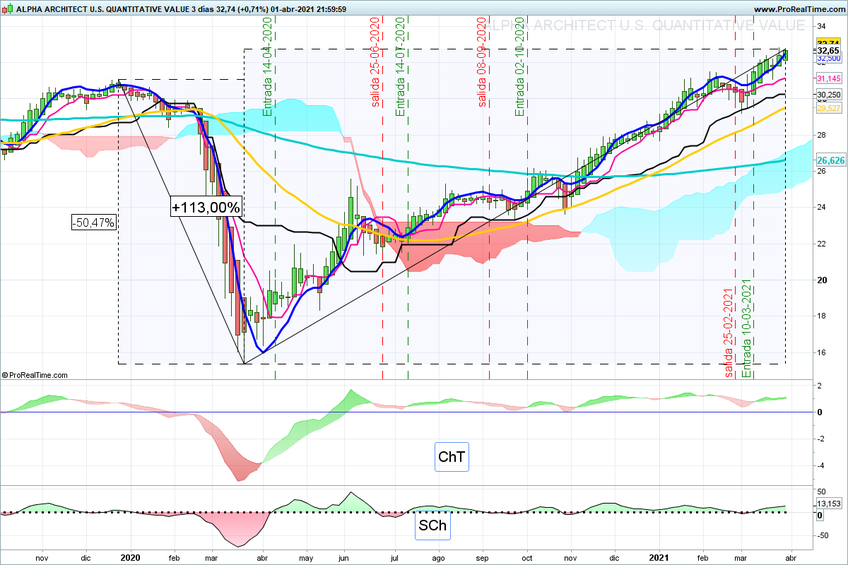Click the 2020 year label on time axis

[130, 557]
